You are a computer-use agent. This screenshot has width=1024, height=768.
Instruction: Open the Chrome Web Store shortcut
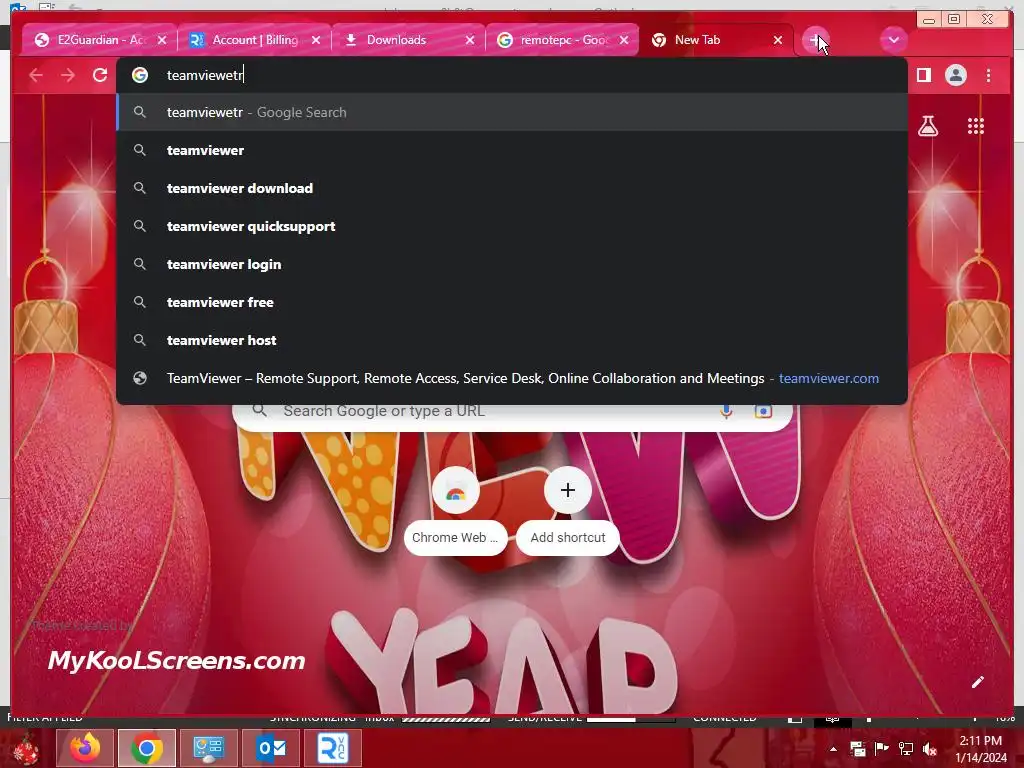point(456,511)
